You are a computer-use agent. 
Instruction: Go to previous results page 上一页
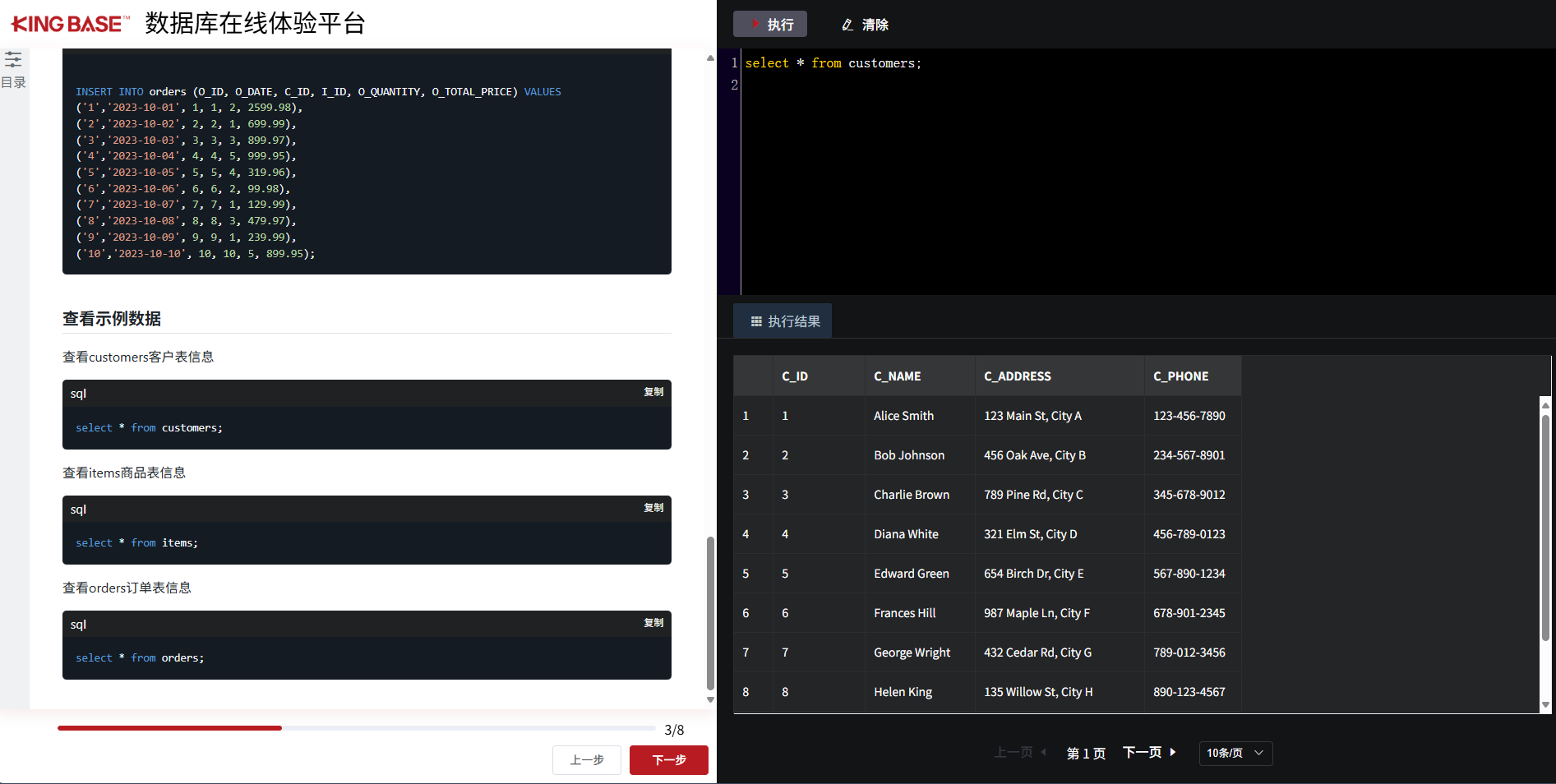click(1020, 753)
